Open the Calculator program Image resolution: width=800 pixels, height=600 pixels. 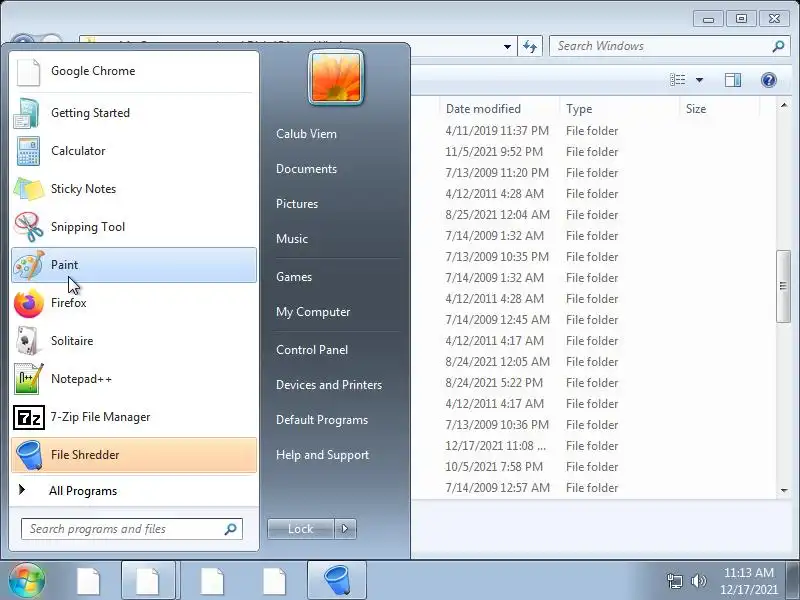(134, 151)
